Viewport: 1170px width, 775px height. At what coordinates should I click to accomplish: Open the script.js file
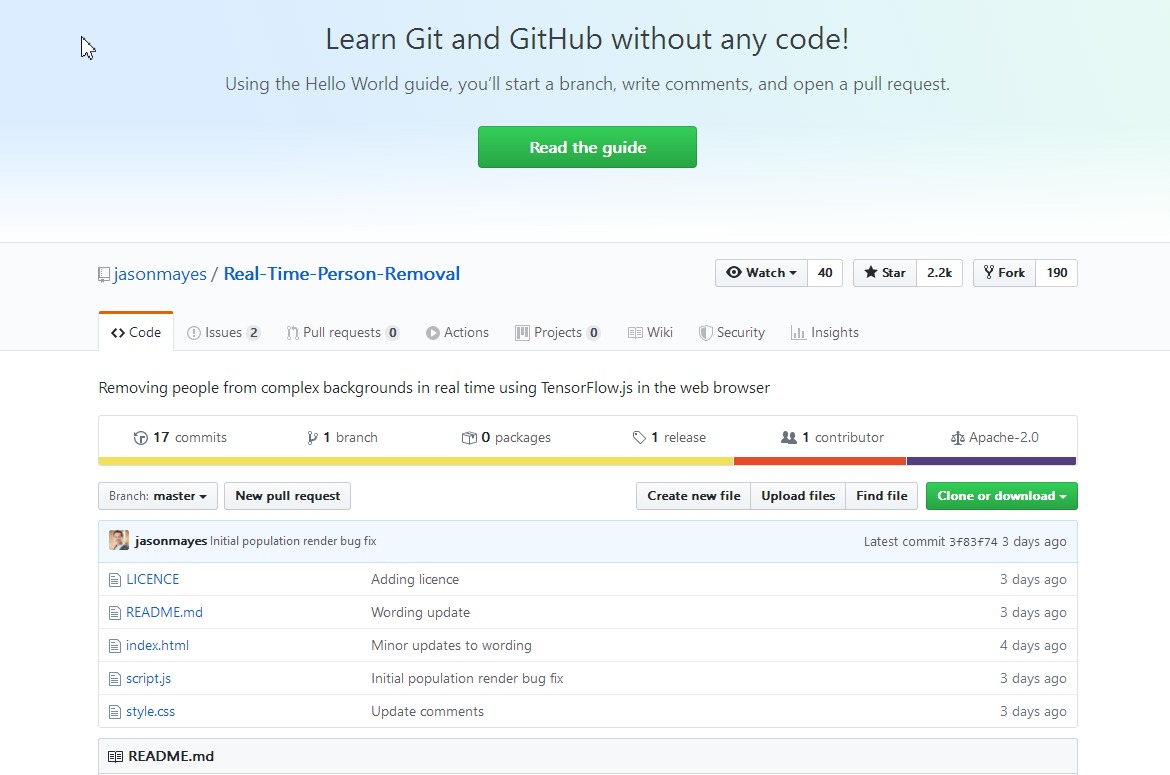[x=148, y=679]
